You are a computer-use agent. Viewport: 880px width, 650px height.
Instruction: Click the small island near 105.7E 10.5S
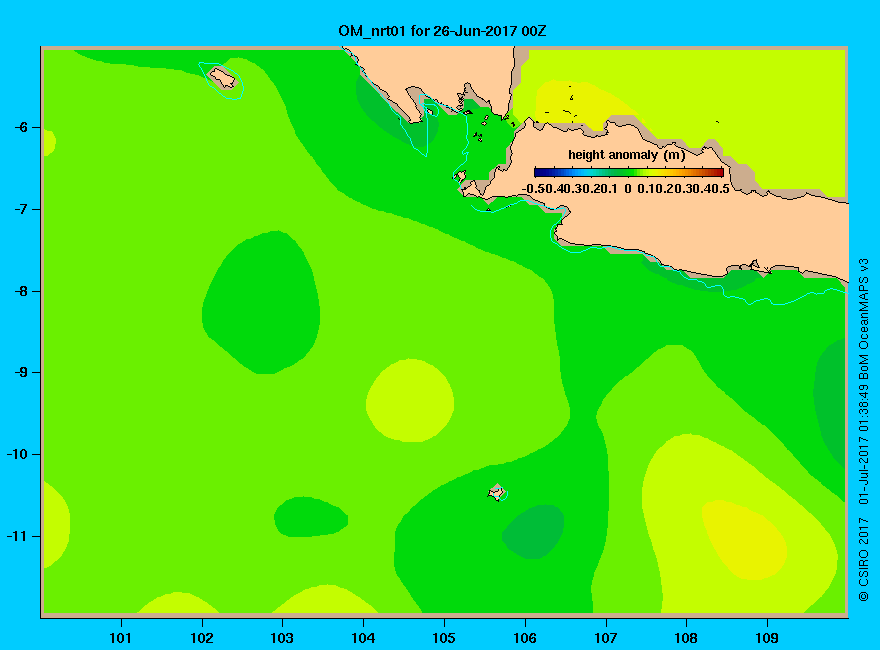click(x=496, y=492)
